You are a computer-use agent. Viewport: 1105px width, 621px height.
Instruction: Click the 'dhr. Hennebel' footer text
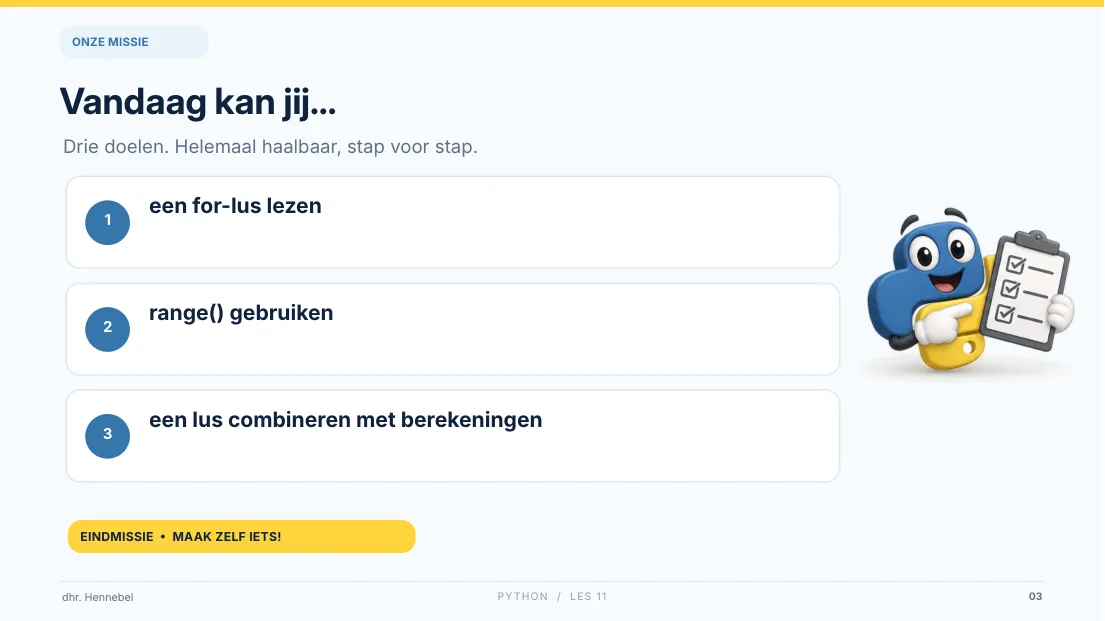[x=98, y=597]
